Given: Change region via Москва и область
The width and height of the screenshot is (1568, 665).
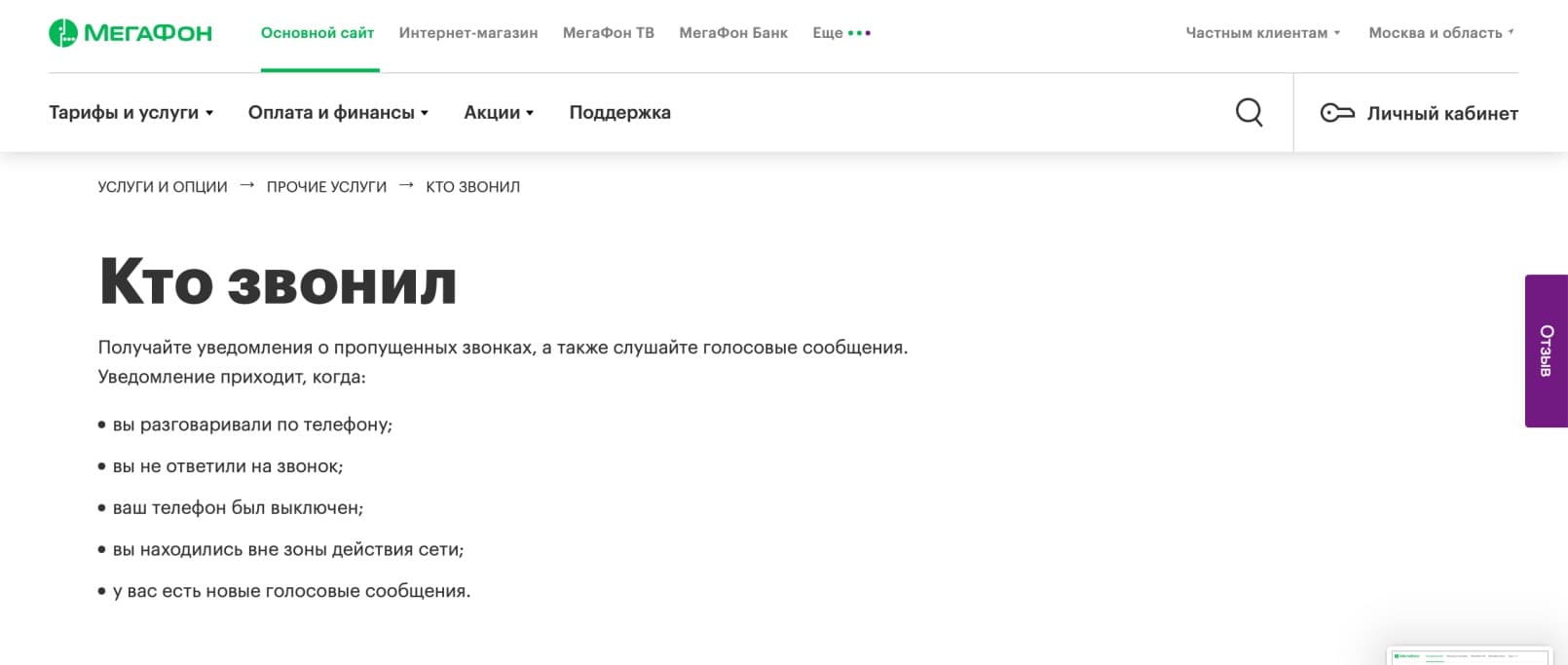Looking at the screenshot, I should point(1440,33).
